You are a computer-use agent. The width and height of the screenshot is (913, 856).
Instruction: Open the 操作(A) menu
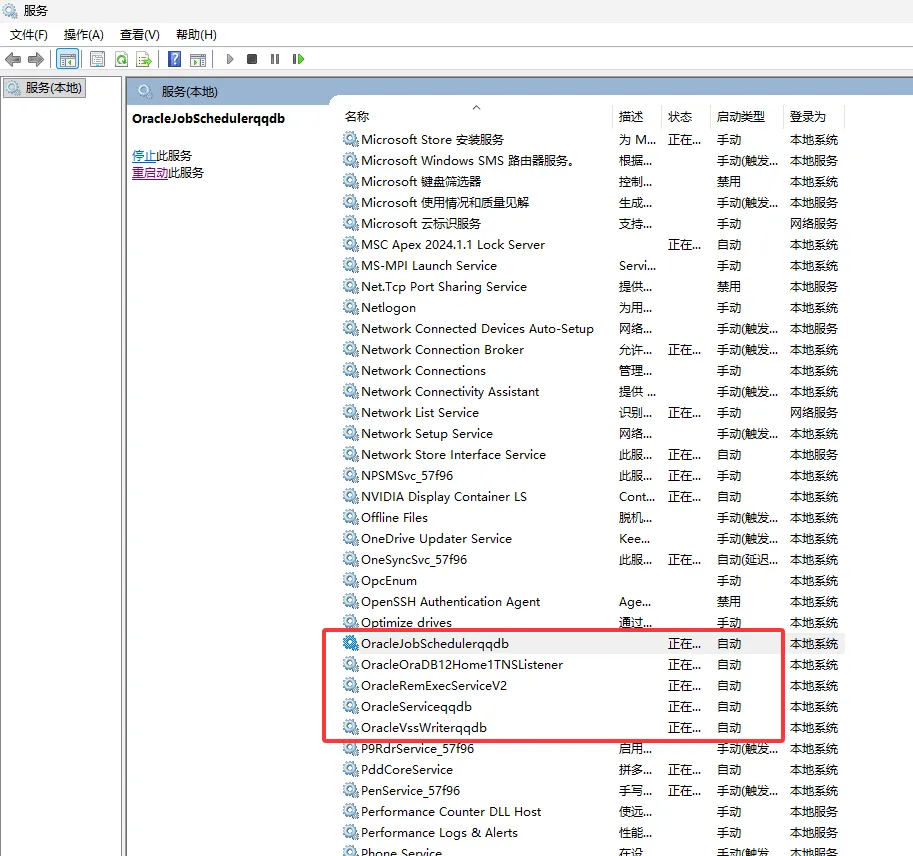(x=84, y=35)
